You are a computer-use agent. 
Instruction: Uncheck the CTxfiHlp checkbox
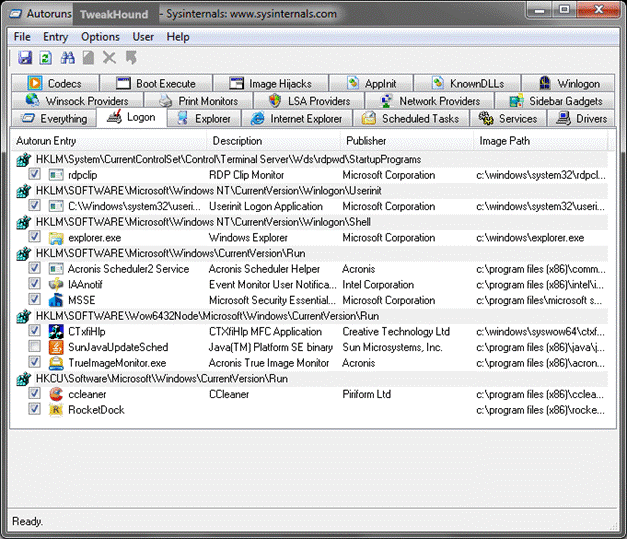(x=34, y=331)
